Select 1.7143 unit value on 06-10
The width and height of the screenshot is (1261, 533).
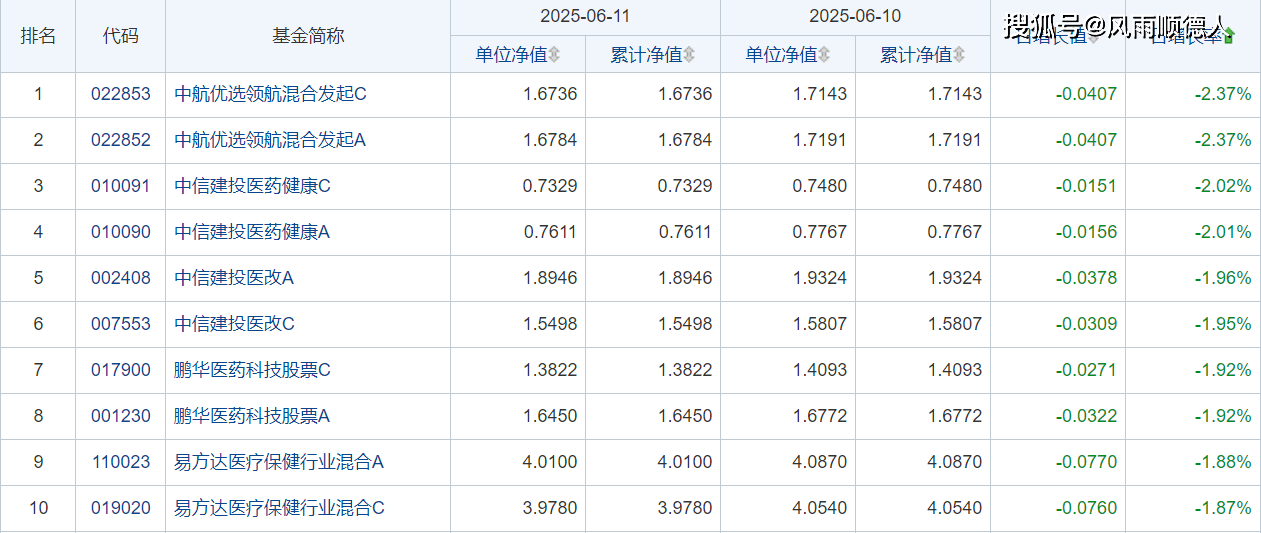[x=820, y=94]
